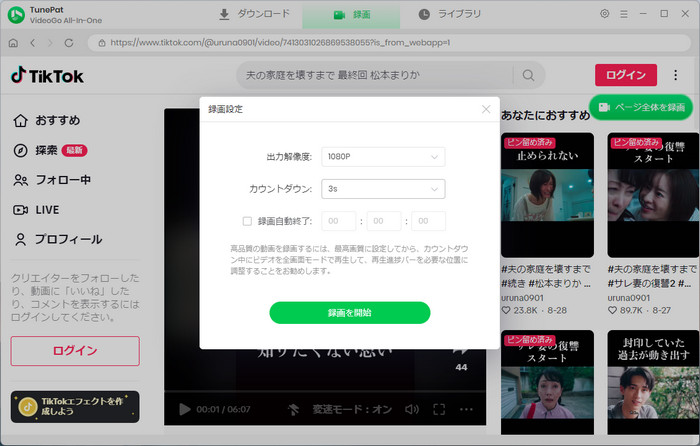Click the auto-scroll icon in player bar
Image resolution: width=700 pixels, height=446 pixels.
(293, 409)
